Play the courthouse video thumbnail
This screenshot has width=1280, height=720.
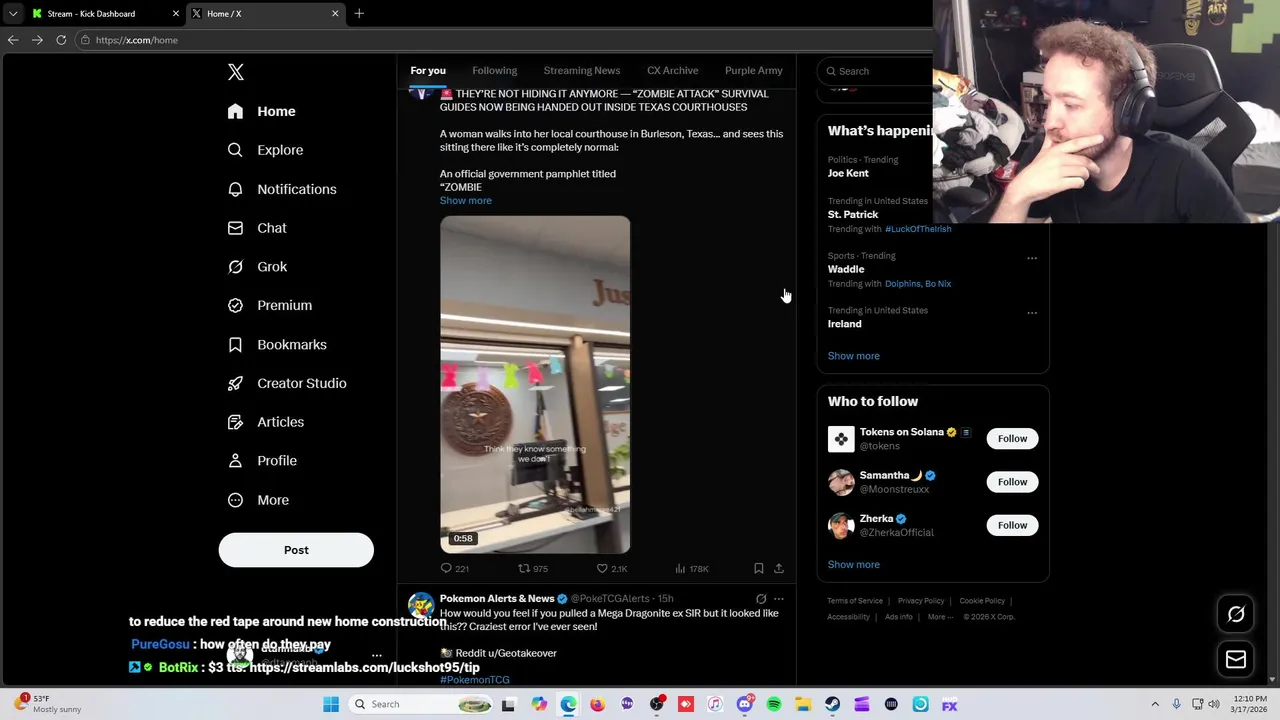[x=535, y=385]
